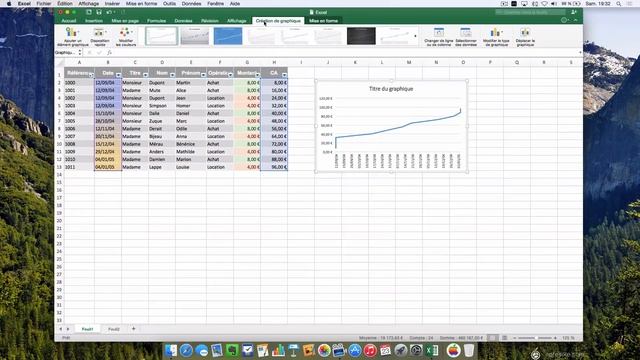Click the search in sheet field
640x360 pixels.
point(531,12)
